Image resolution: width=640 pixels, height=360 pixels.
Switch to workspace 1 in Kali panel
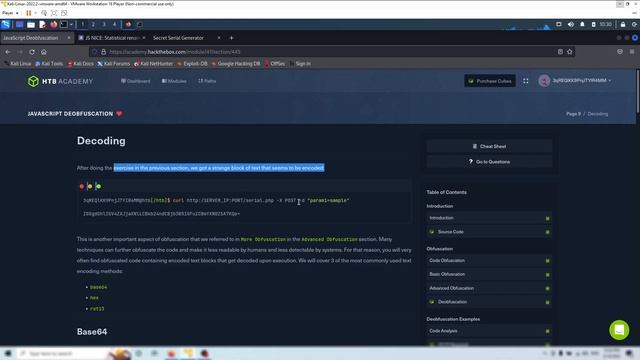coord(82,24)
